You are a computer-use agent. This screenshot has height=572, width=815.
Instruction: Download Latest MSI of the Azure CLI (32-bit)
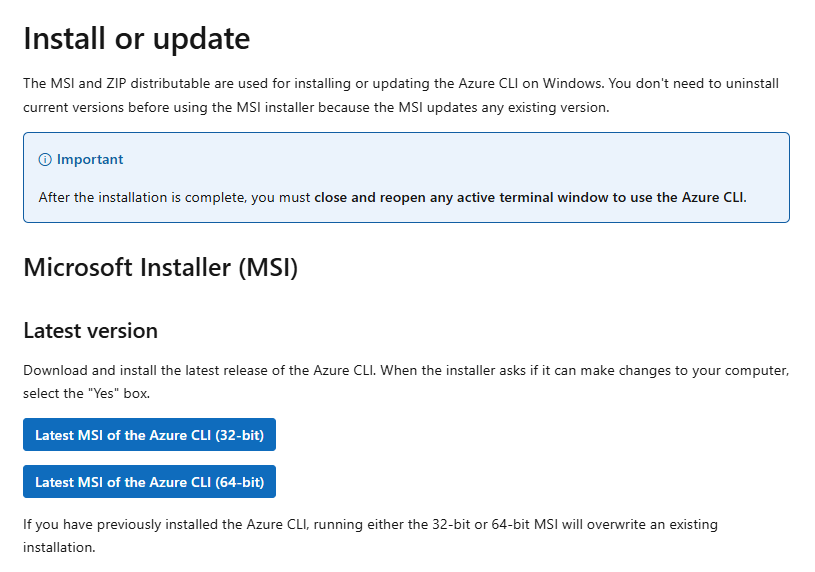(149, 435)
